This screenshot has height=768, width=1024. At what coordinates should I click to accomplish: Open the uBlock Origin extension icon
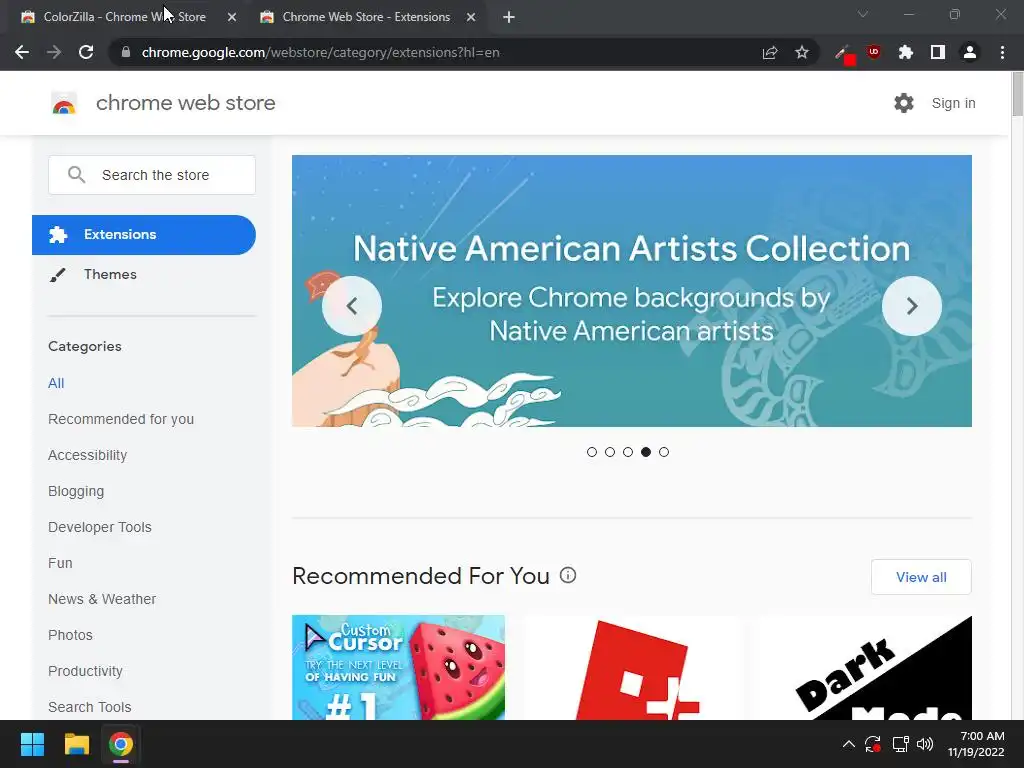tap(874, 52)
